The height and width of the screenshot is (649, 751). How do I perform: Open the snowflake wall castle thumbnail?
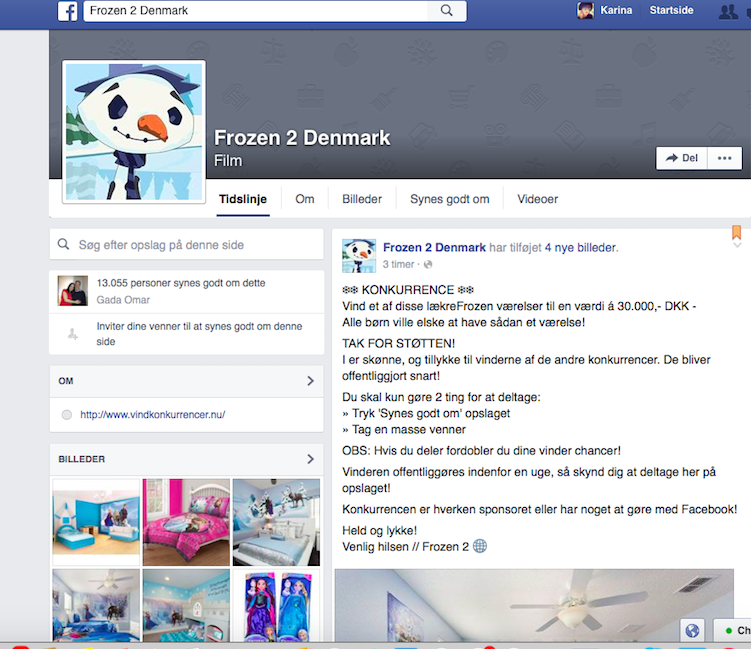[x=186, y=605]
